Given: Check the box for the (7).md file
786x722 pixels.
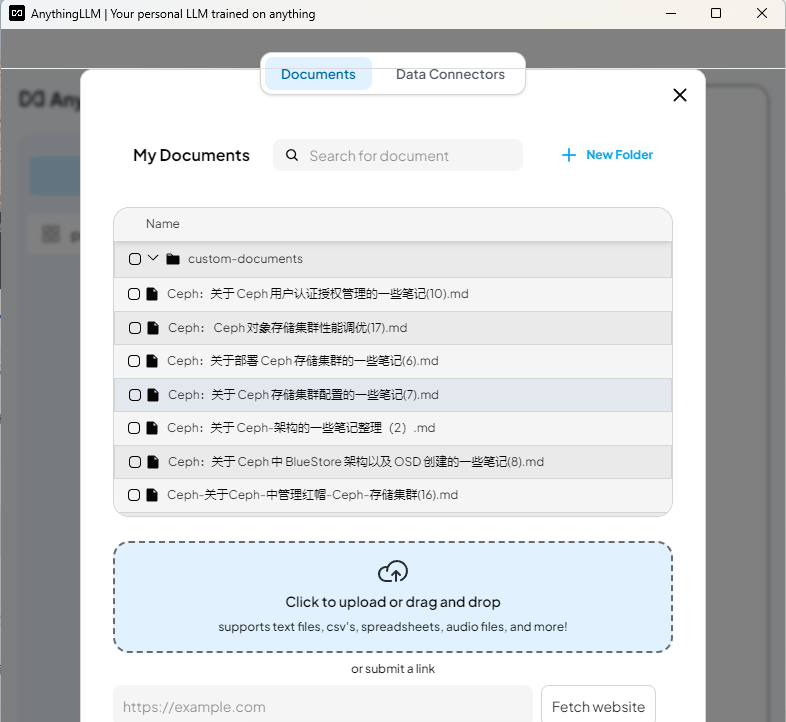Looking at the screenshot, I should (x=135, y=395).
